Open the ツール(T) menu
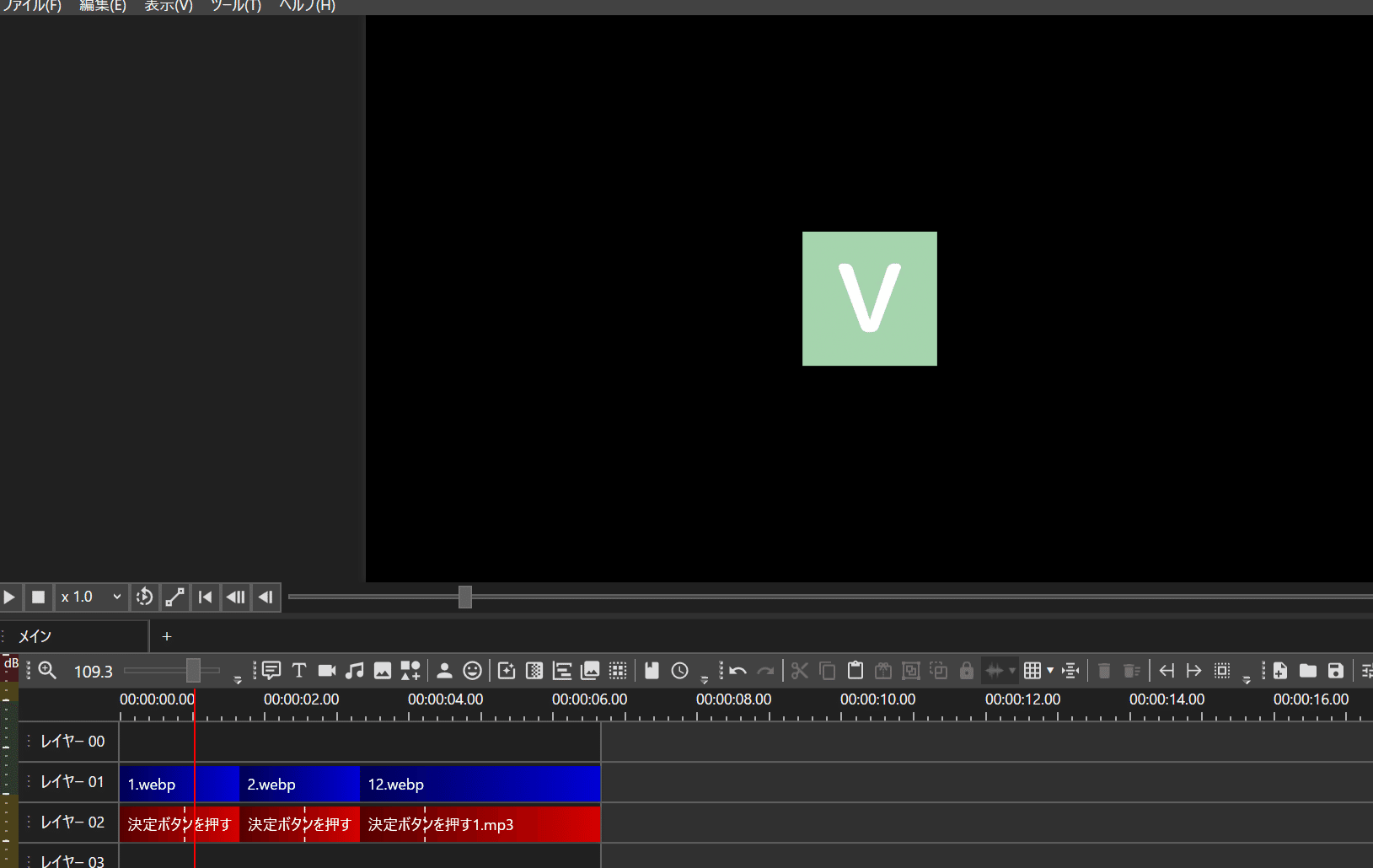Viewport: 1373px width, 868px height. (236, 6)
